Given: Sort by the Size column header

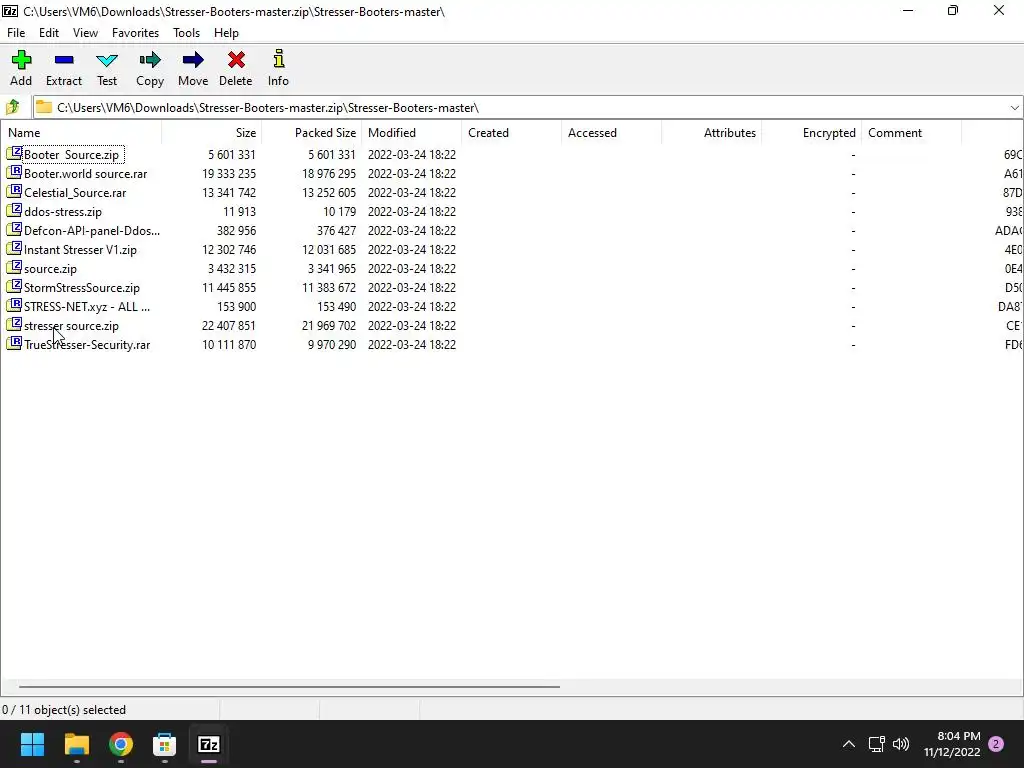Looking at the screenshot, I should pos(212,133).
